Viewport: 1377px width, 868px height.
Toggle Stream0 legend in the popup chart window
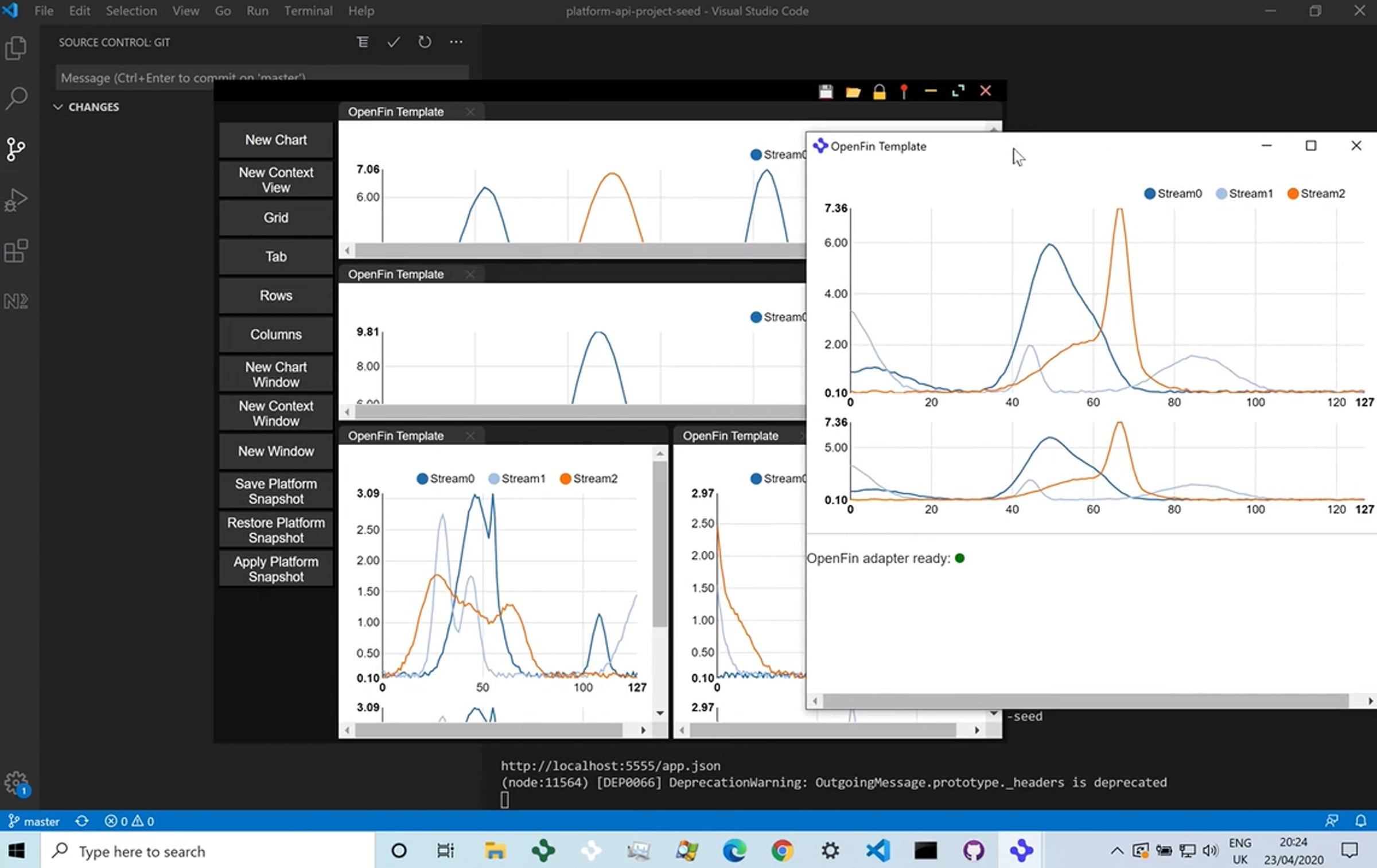click(x=1173, y=193)
